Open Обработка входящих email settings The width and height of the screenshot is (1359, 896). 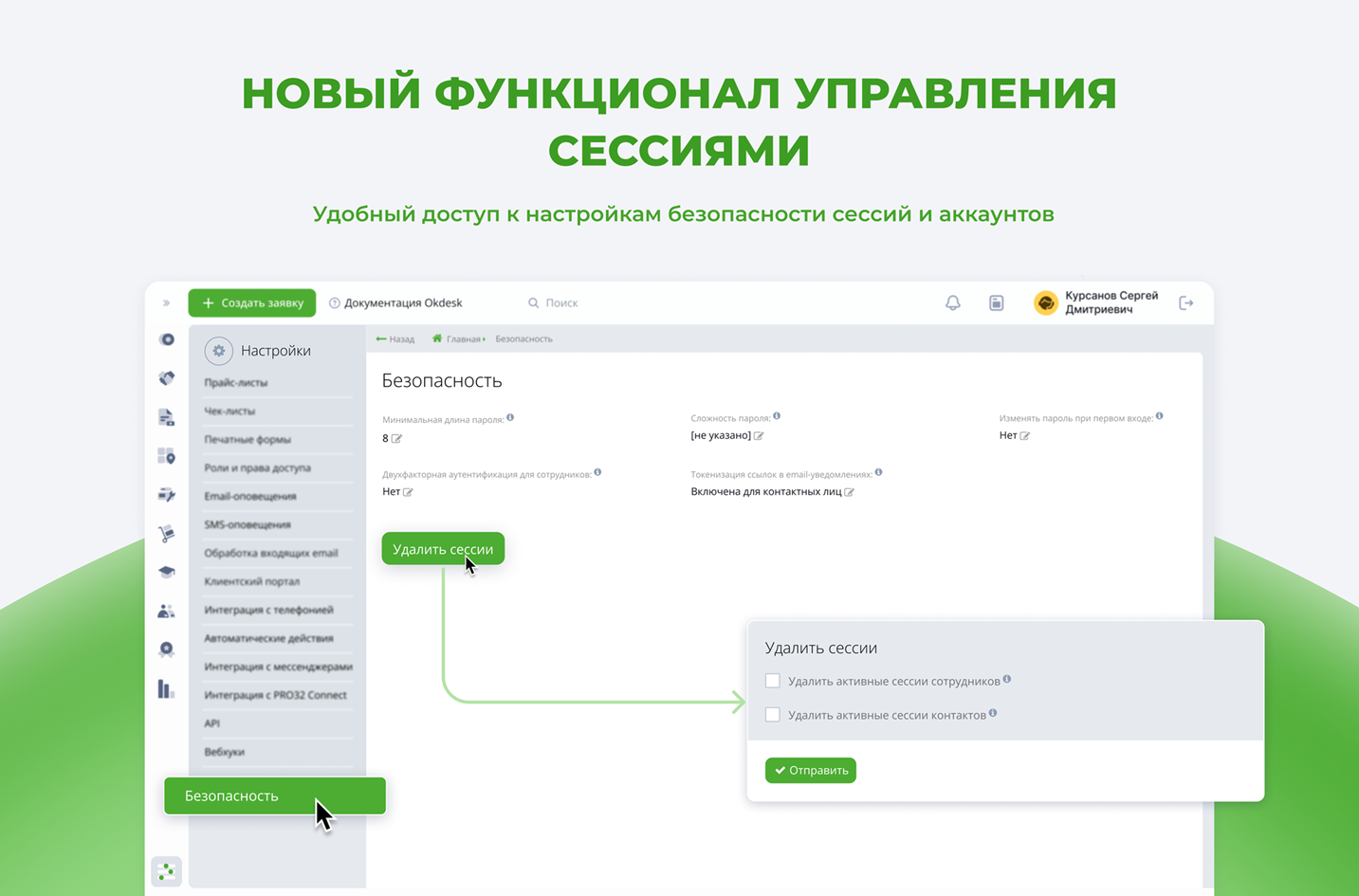pos(271,554)
